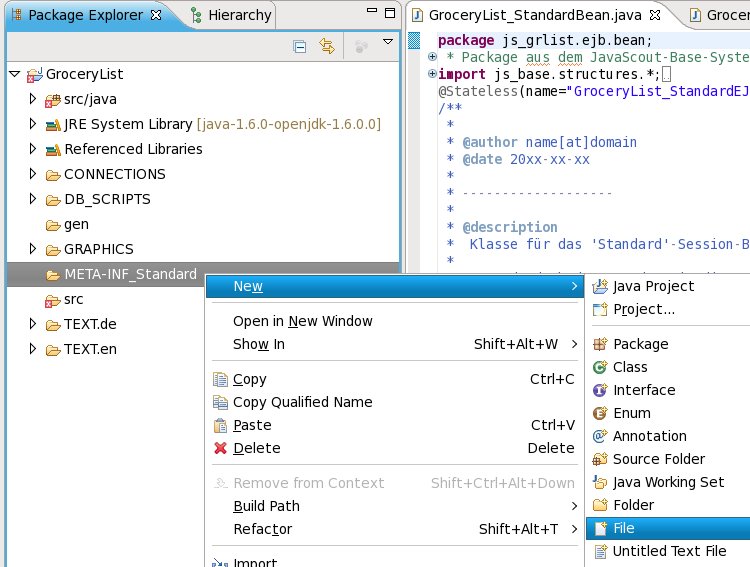Click the Source Folder icon
This screenshot has height=567, width=750.
[600, 459]
